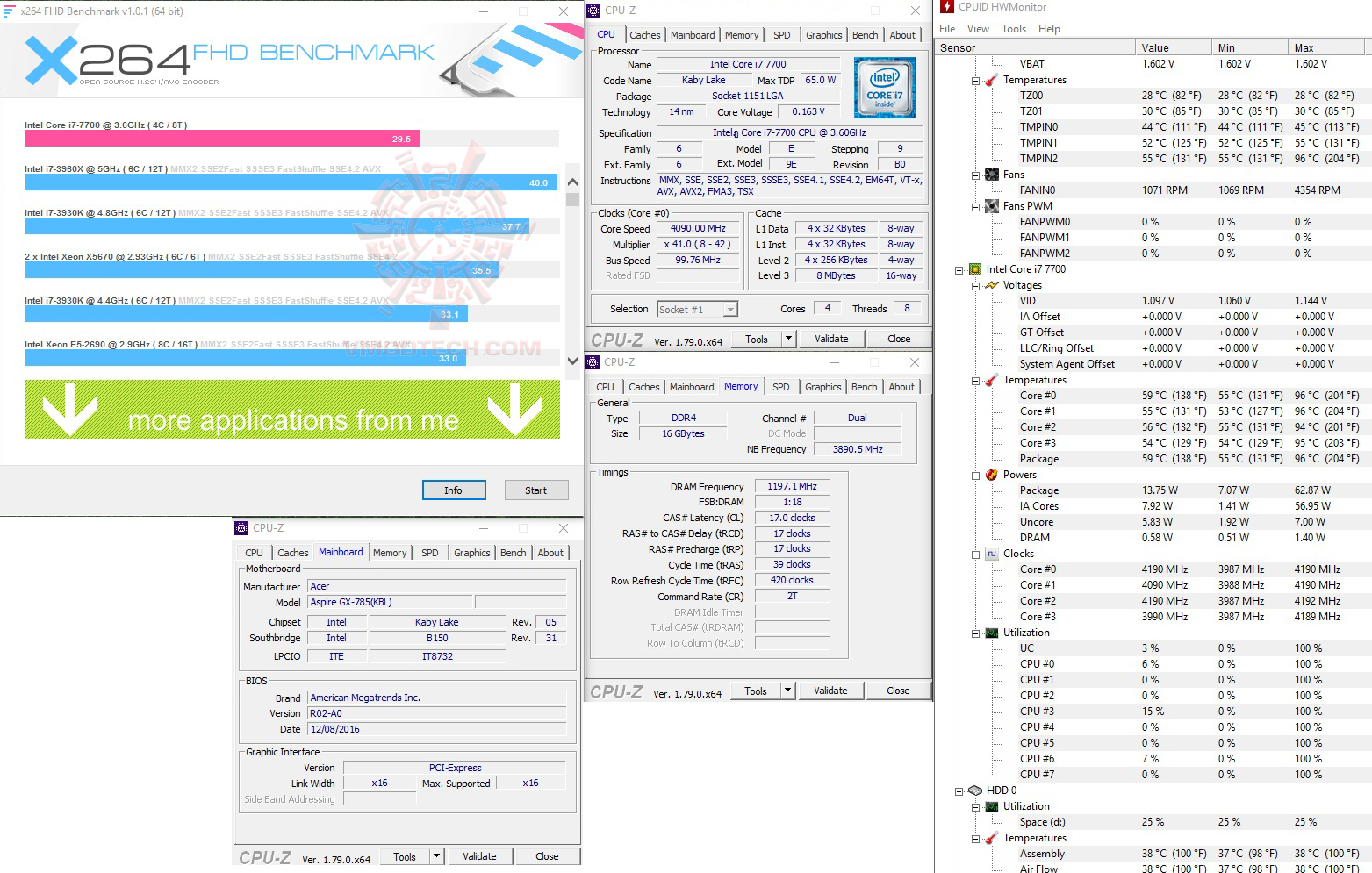The width and height of the screenshot is (1372, 873).
Task: Open the Bench tab in the top CPU-Z window
Action: [865, 35]
